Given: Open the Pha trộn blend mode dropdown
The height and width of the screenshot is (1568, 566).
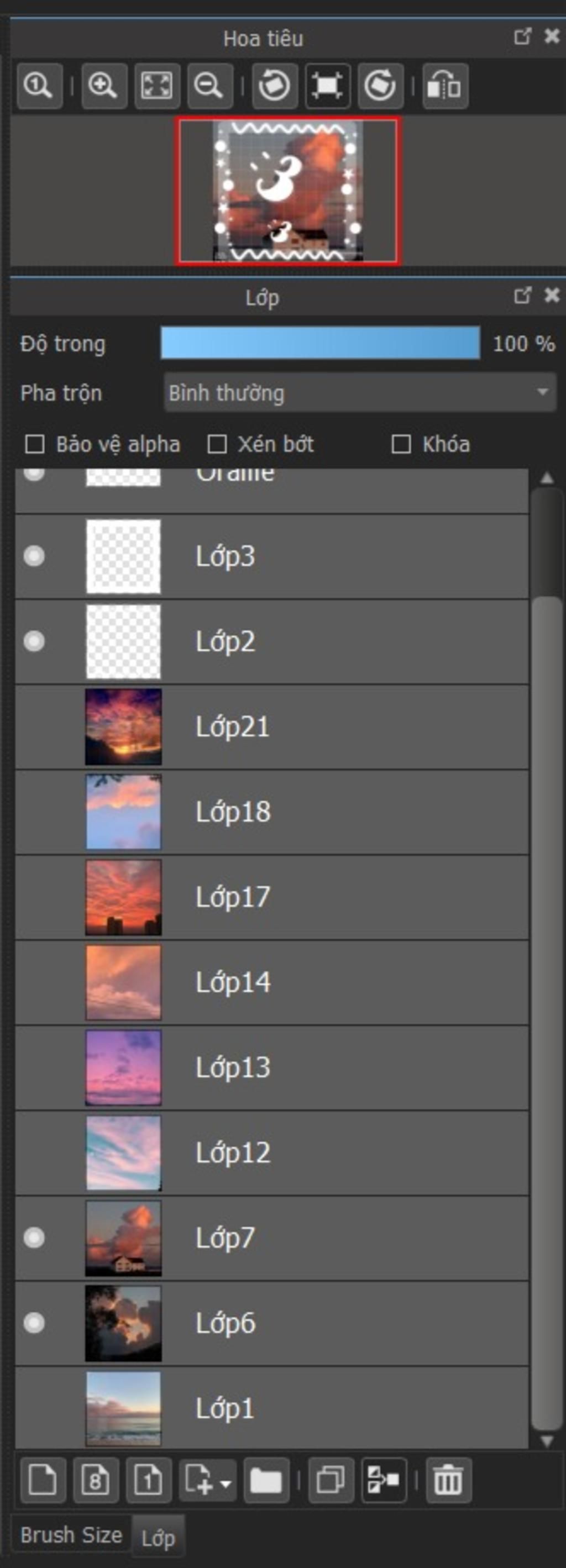Looking at the screenshot, I should [359, 393].
